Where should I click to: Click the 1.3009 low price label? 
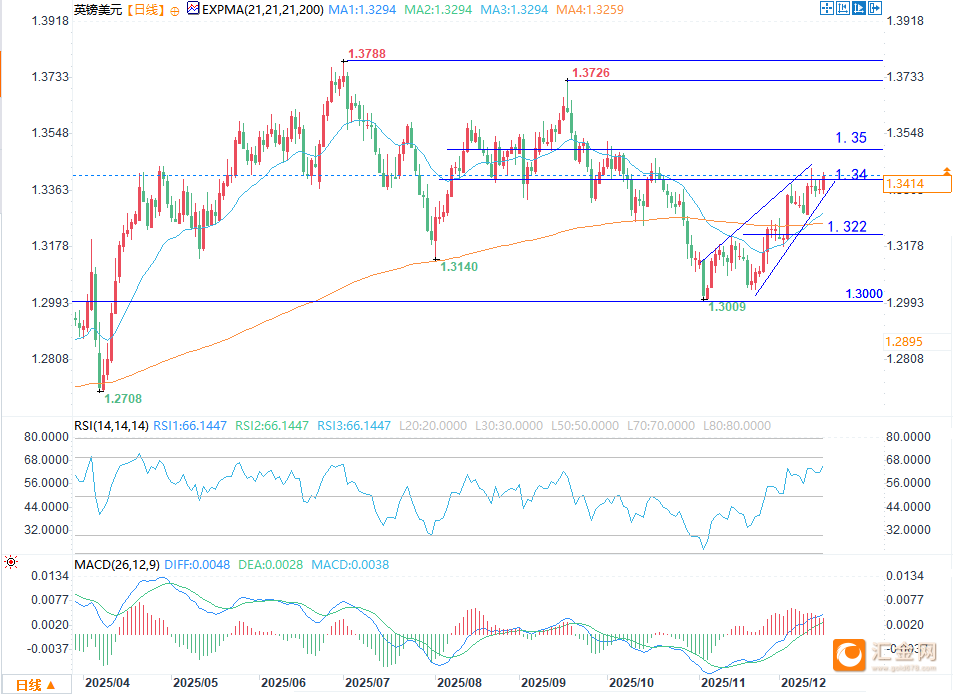(727, 307)
